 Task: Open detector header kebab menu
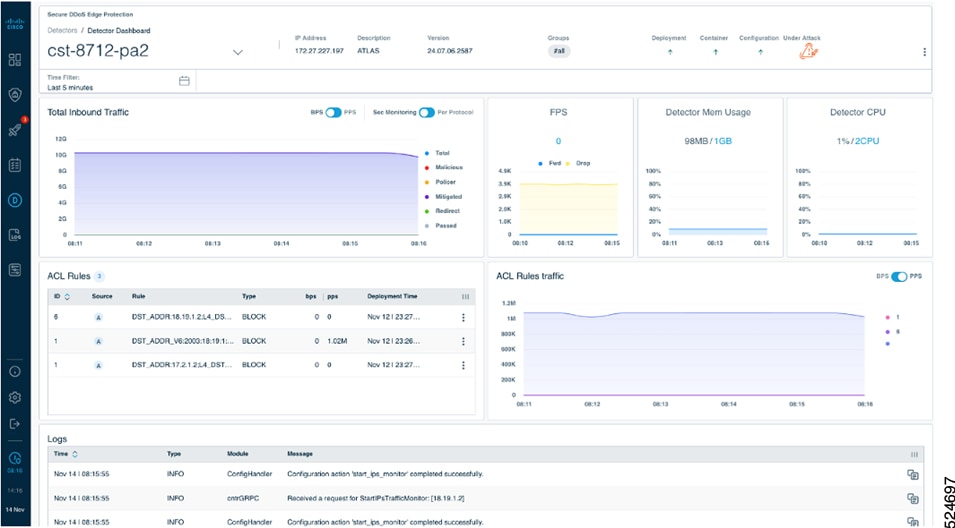(x=925, y=52)
